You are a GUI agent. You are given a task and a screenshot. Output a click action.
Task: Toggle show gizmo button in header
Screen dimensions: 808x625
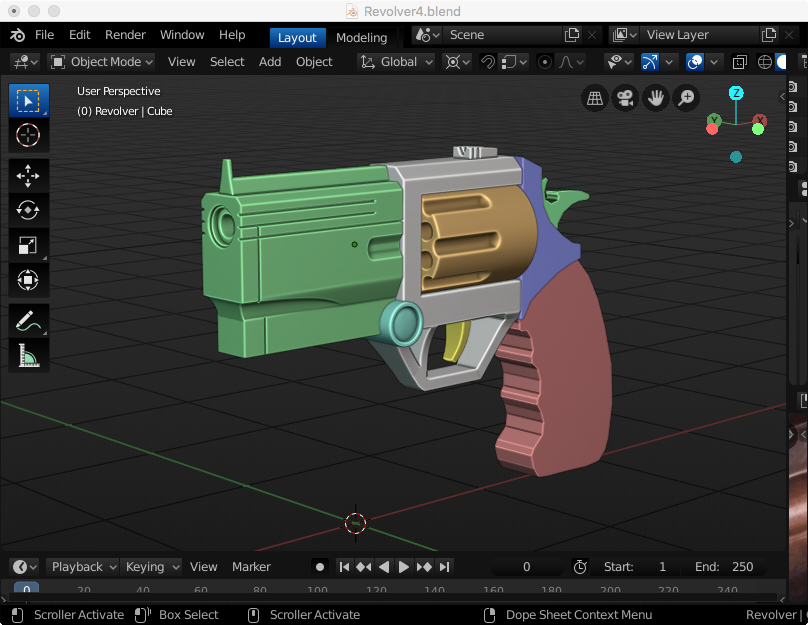click(650, 62)
